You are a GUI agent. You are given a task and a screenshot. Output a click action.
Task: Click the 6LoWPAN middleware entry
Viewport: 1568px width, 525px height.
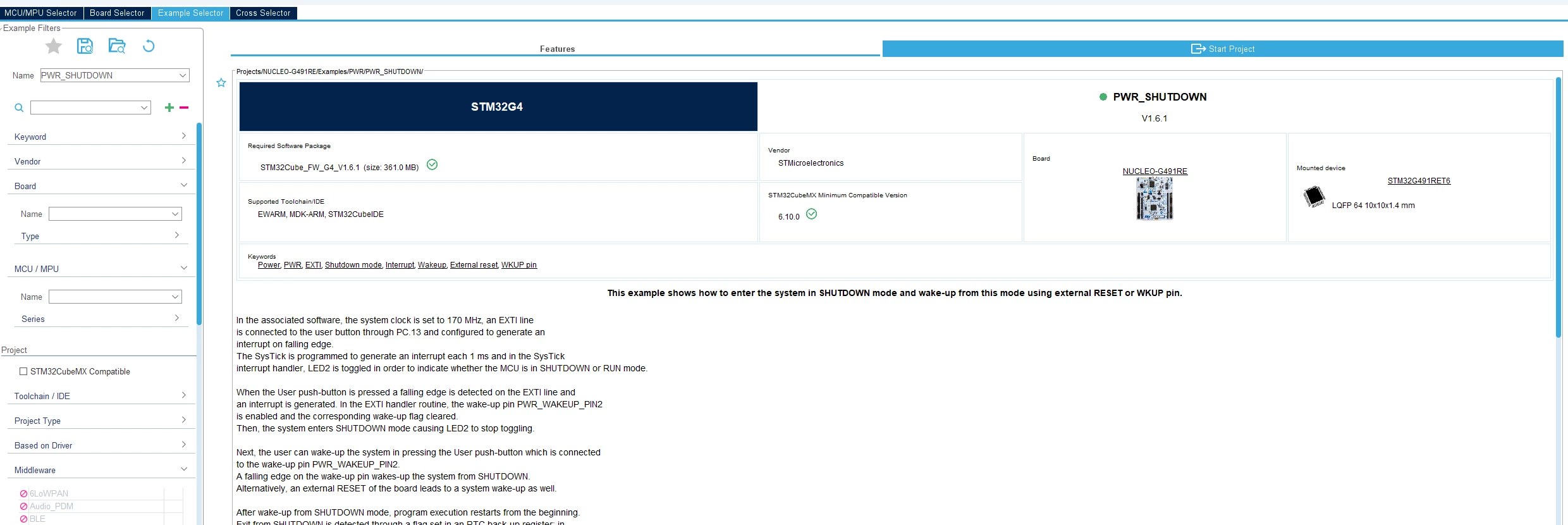click(x=49, y=494)
